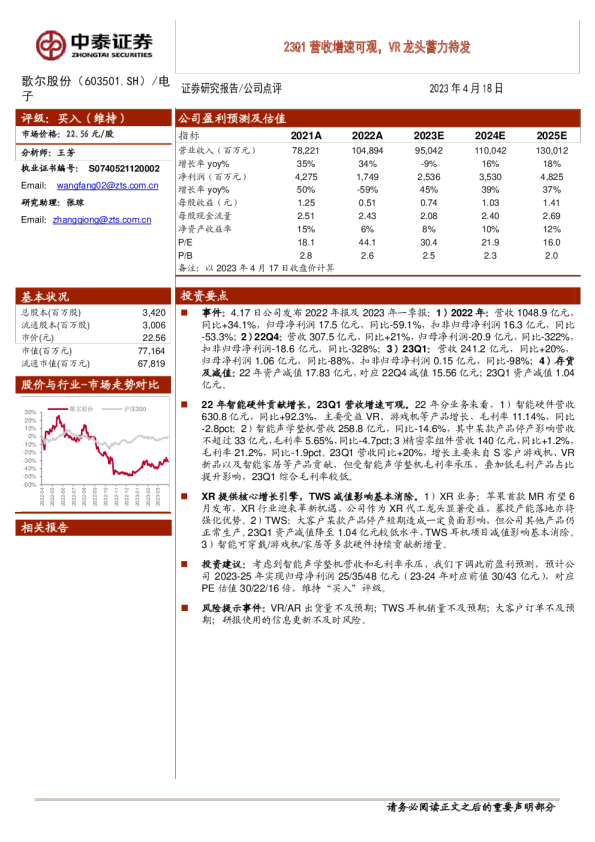Click revenue value 104,894
This screenshot has width=595, height=842.
pos(367,151)
